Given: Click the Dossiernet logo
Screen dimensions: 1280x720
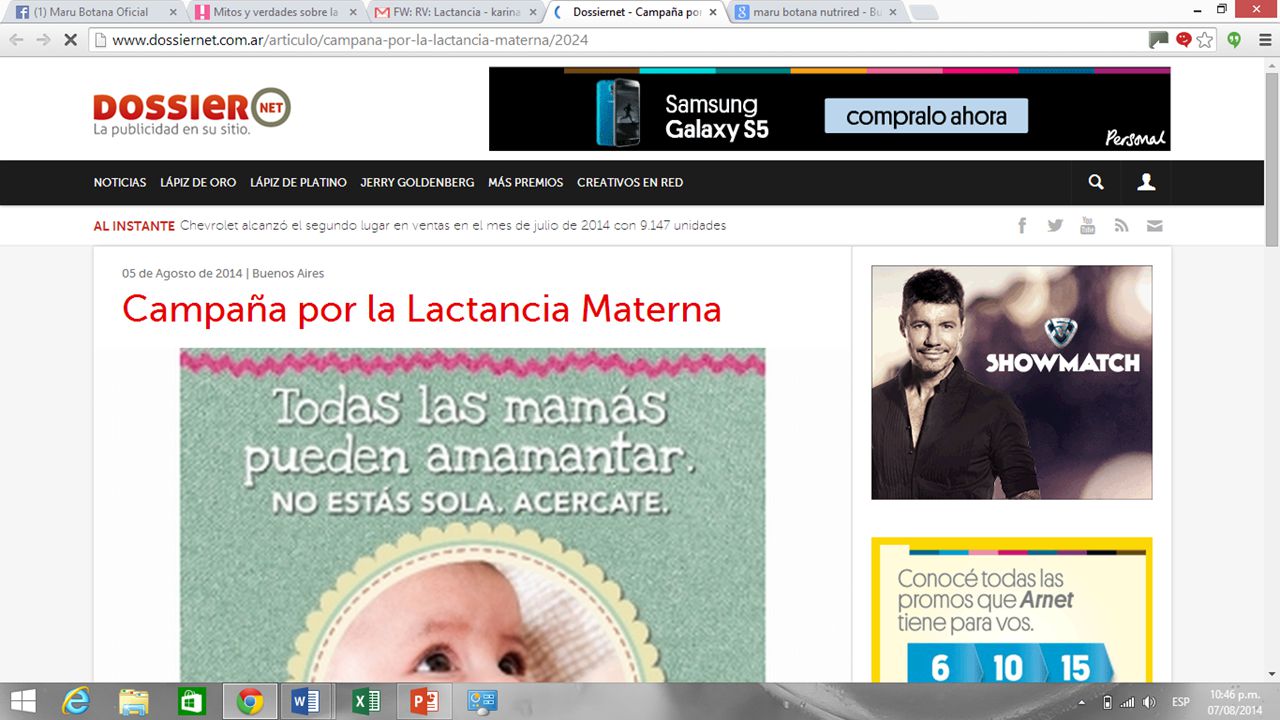Looking at the screenshot, I should 191,112.
